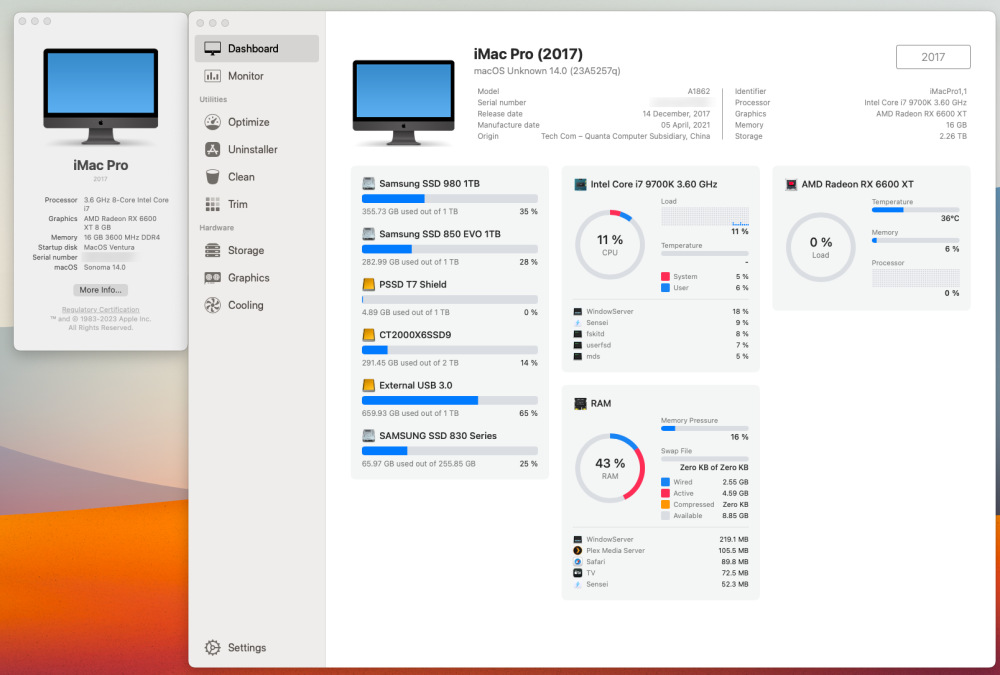Click the CT2000X6SSD9 external drive icon
The image size is (1000, 675).
pyautogui.click(x=369, y=334)
